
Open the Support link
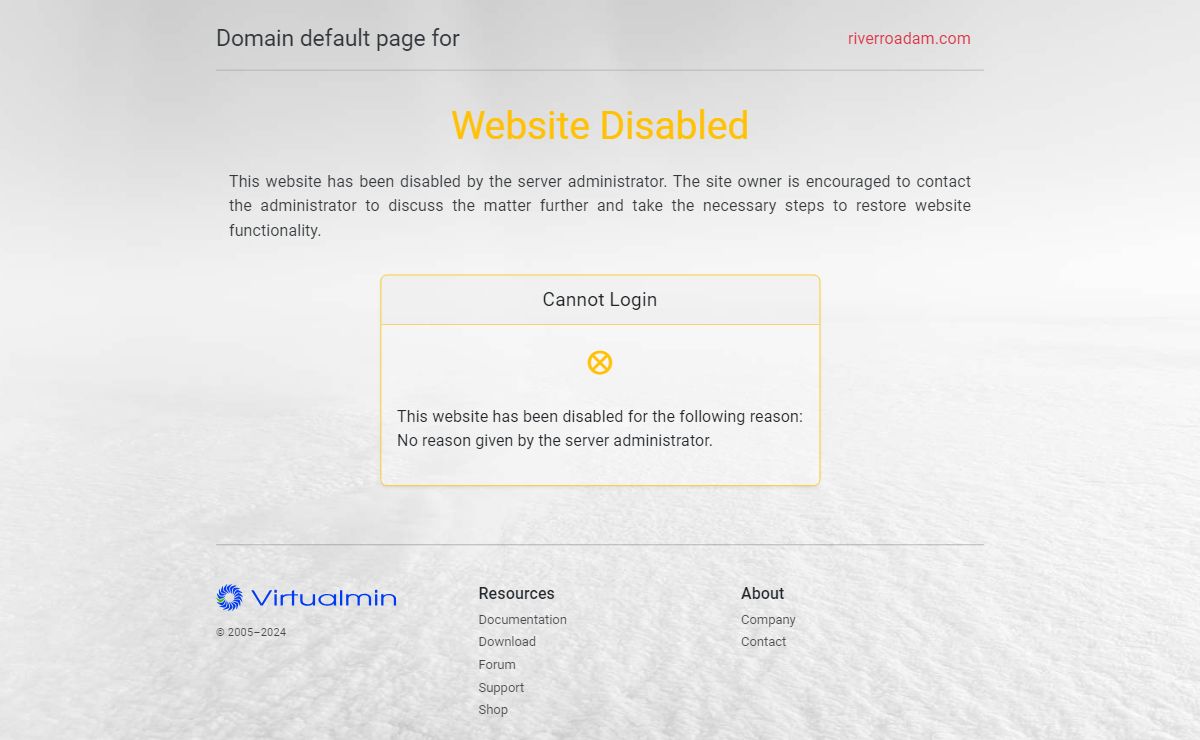tap(501, 688)
